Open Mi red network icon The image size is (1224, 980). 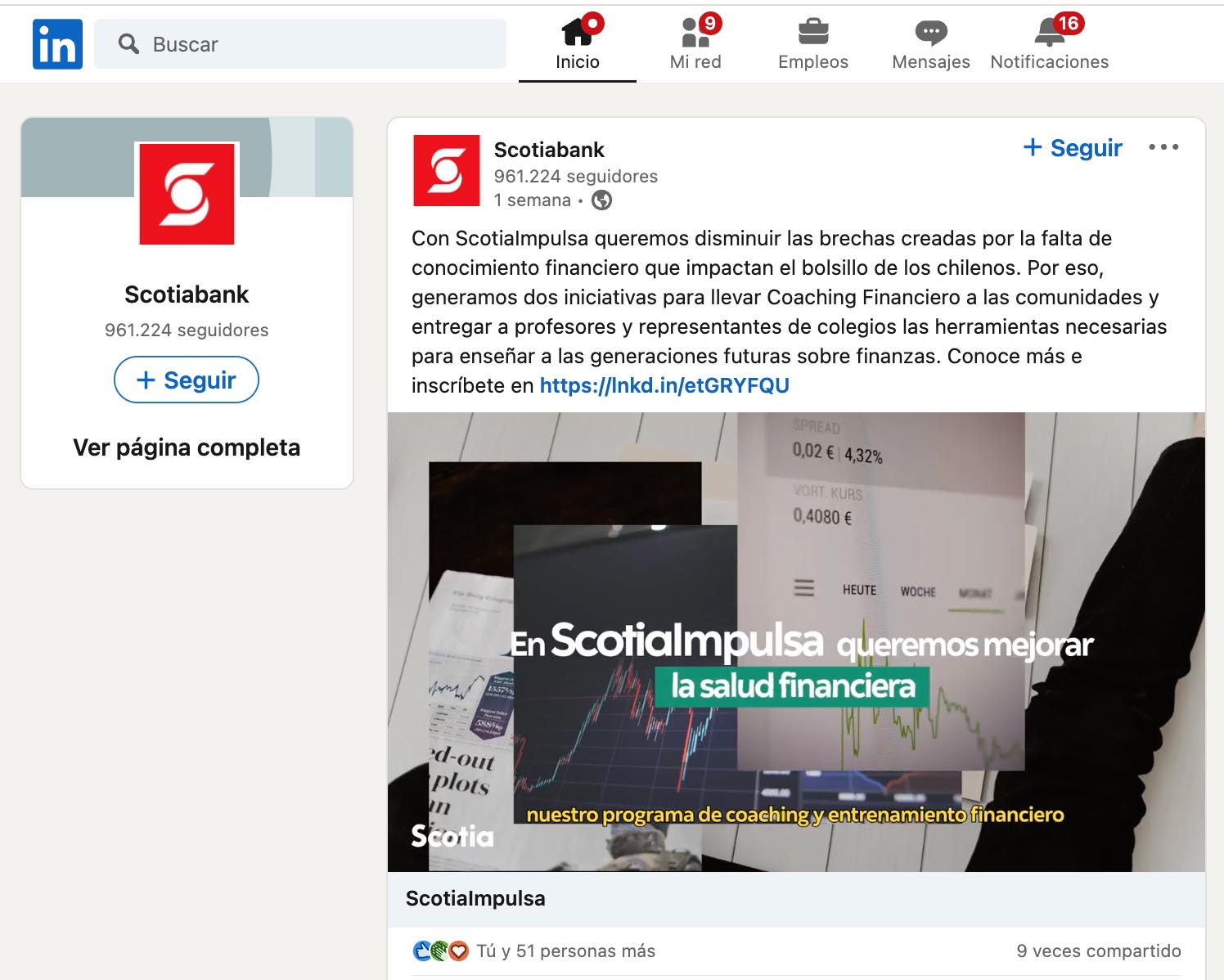[695, 33]
